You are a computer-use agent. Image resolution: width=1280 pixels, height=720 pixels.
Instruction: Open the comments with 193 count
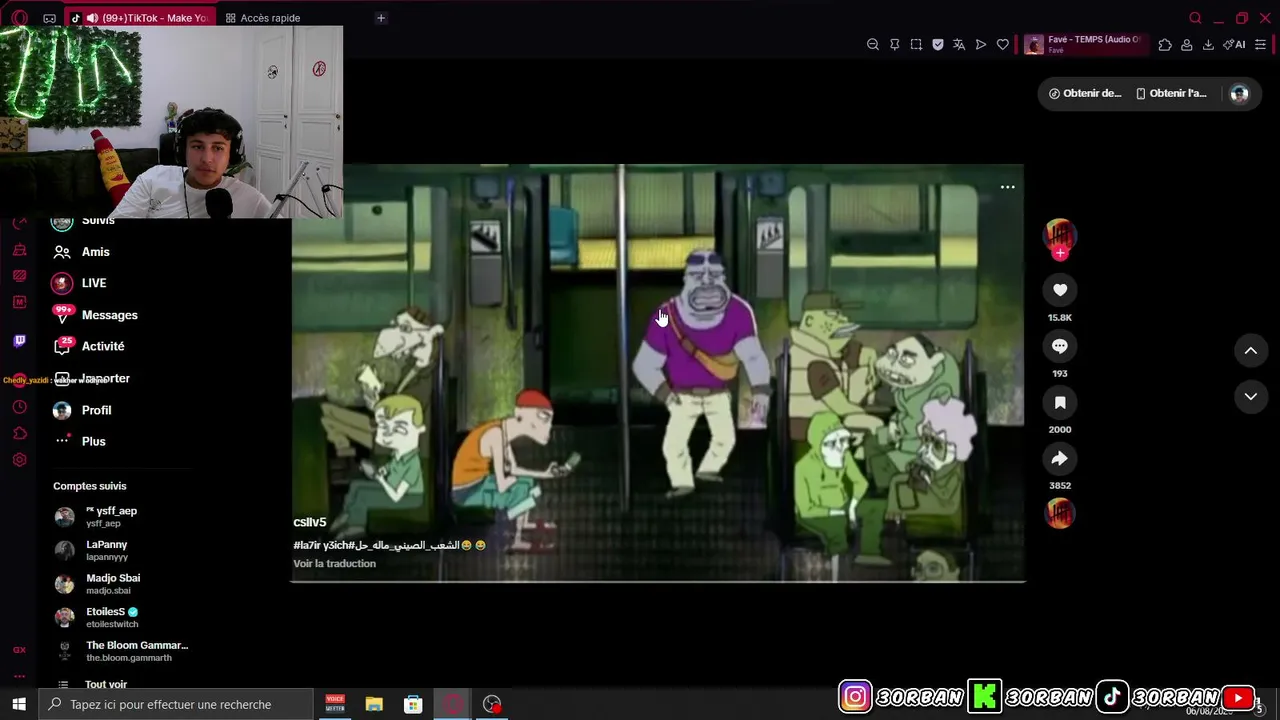click(1060, 346)
